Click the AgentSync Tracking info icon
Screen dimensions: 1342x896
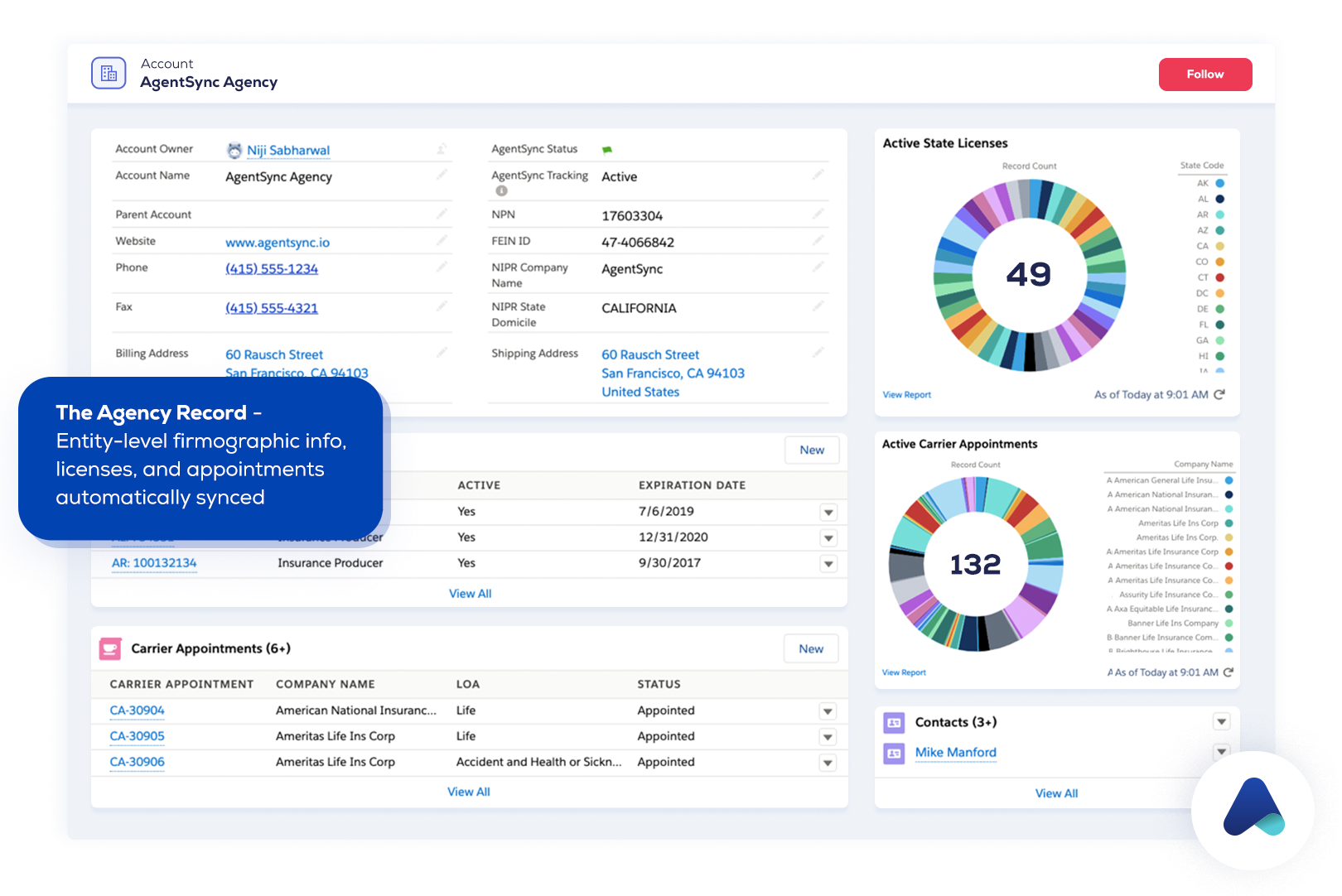501,191
